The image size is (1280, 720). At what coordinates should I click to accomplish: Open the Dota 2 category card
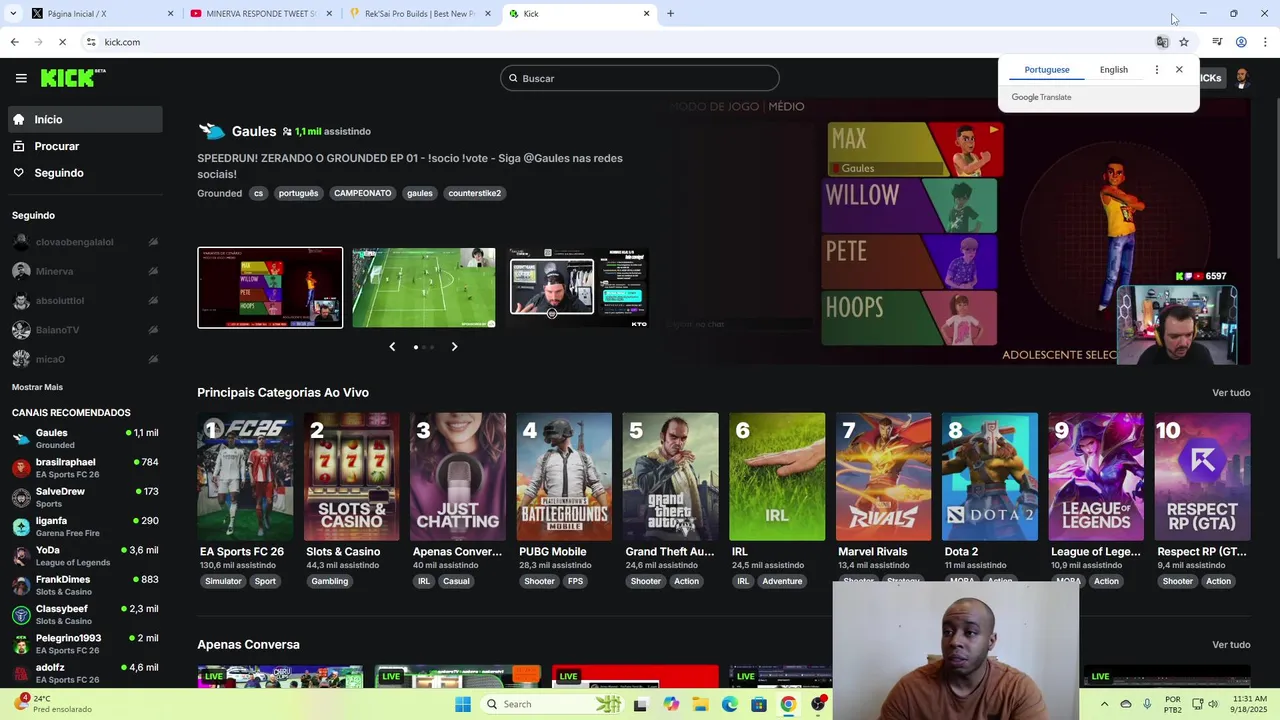point(990,476)
